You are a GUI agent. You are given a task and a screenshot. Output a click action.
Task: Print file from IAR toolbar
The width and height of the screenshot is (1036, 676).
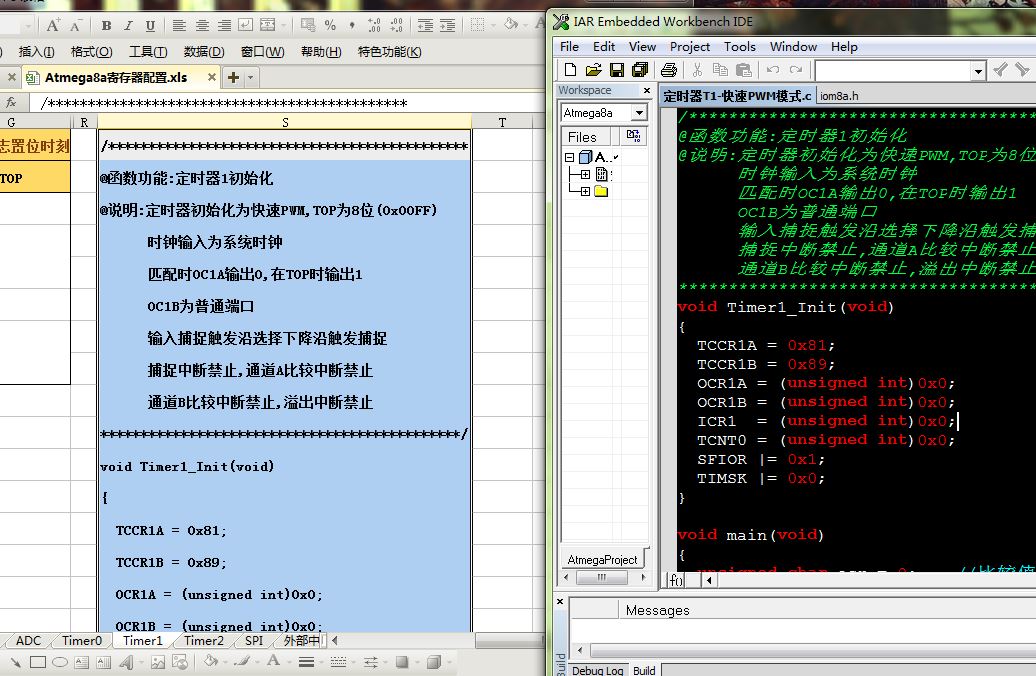click(x=669, y=69)
